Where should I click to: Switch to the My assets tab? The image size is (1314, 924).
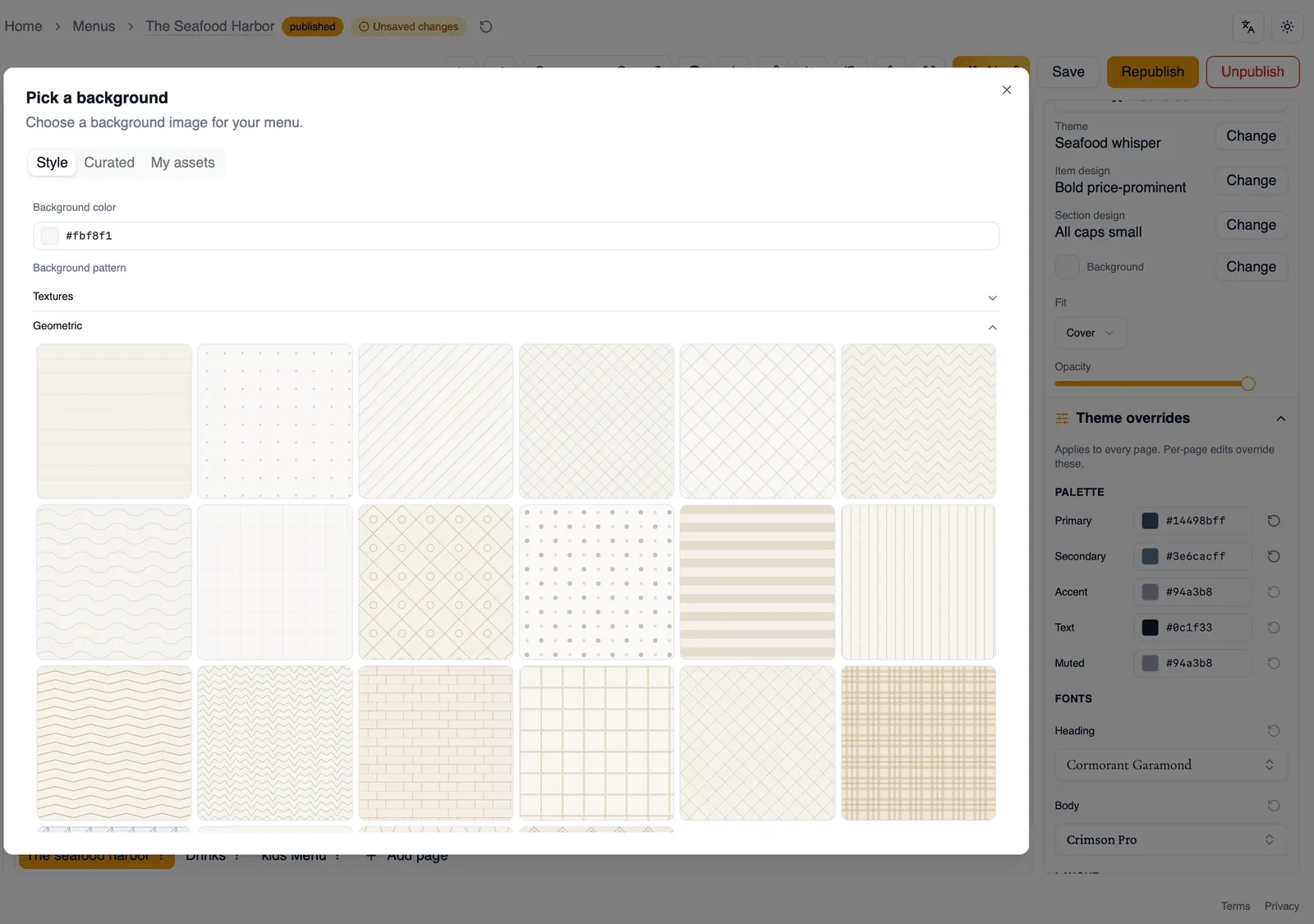tap(182, 163)
